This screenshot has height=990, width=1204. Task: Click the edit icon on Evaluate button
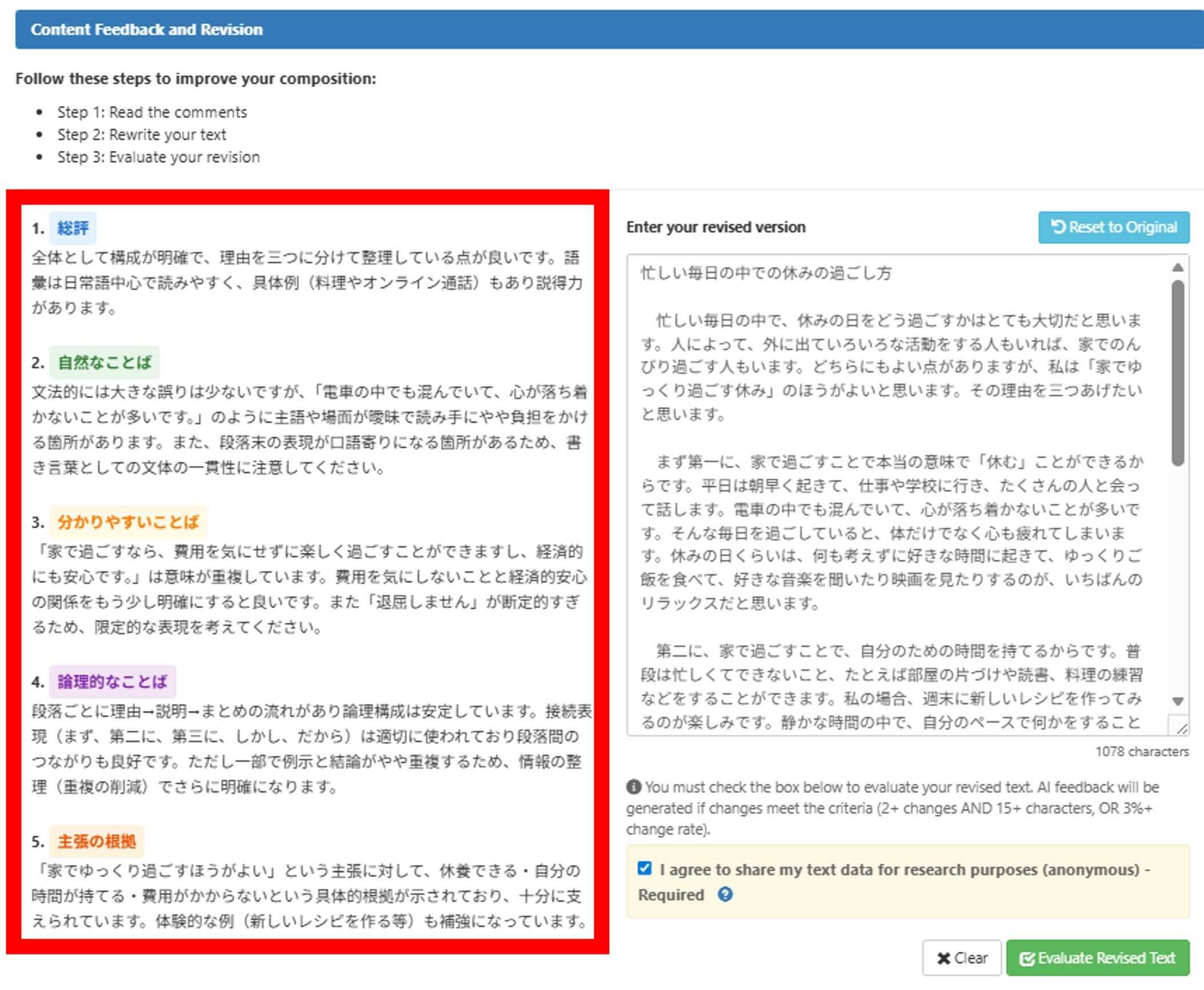[1026, 959]
